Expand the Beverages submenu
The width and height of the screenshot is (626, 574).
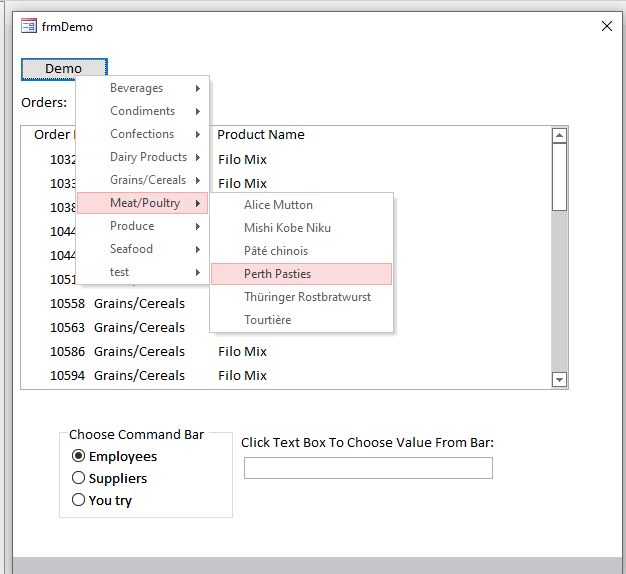point(143,88)
